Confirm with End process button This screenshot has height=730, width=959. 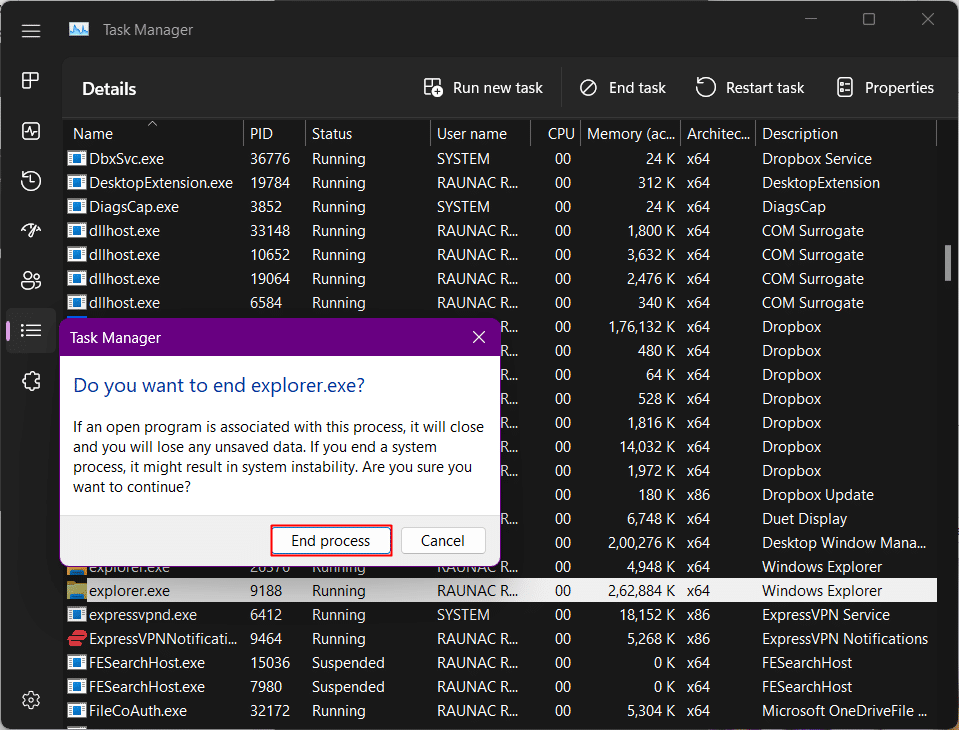pyautogui.click(x=331, y=540)
